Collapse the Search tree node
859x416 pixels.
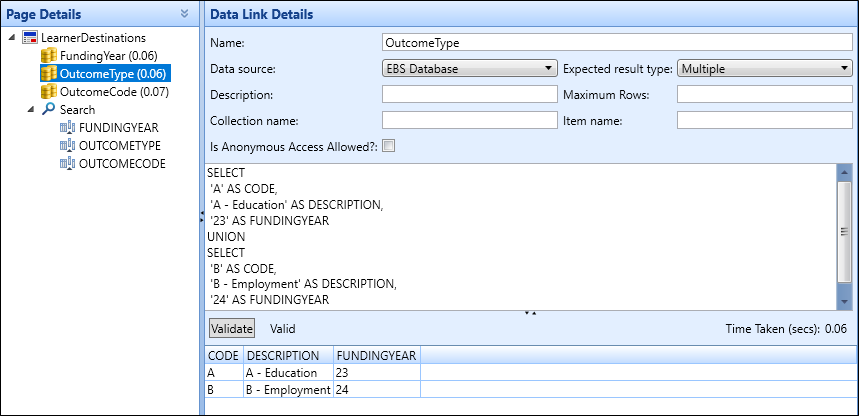pos(30,109)
